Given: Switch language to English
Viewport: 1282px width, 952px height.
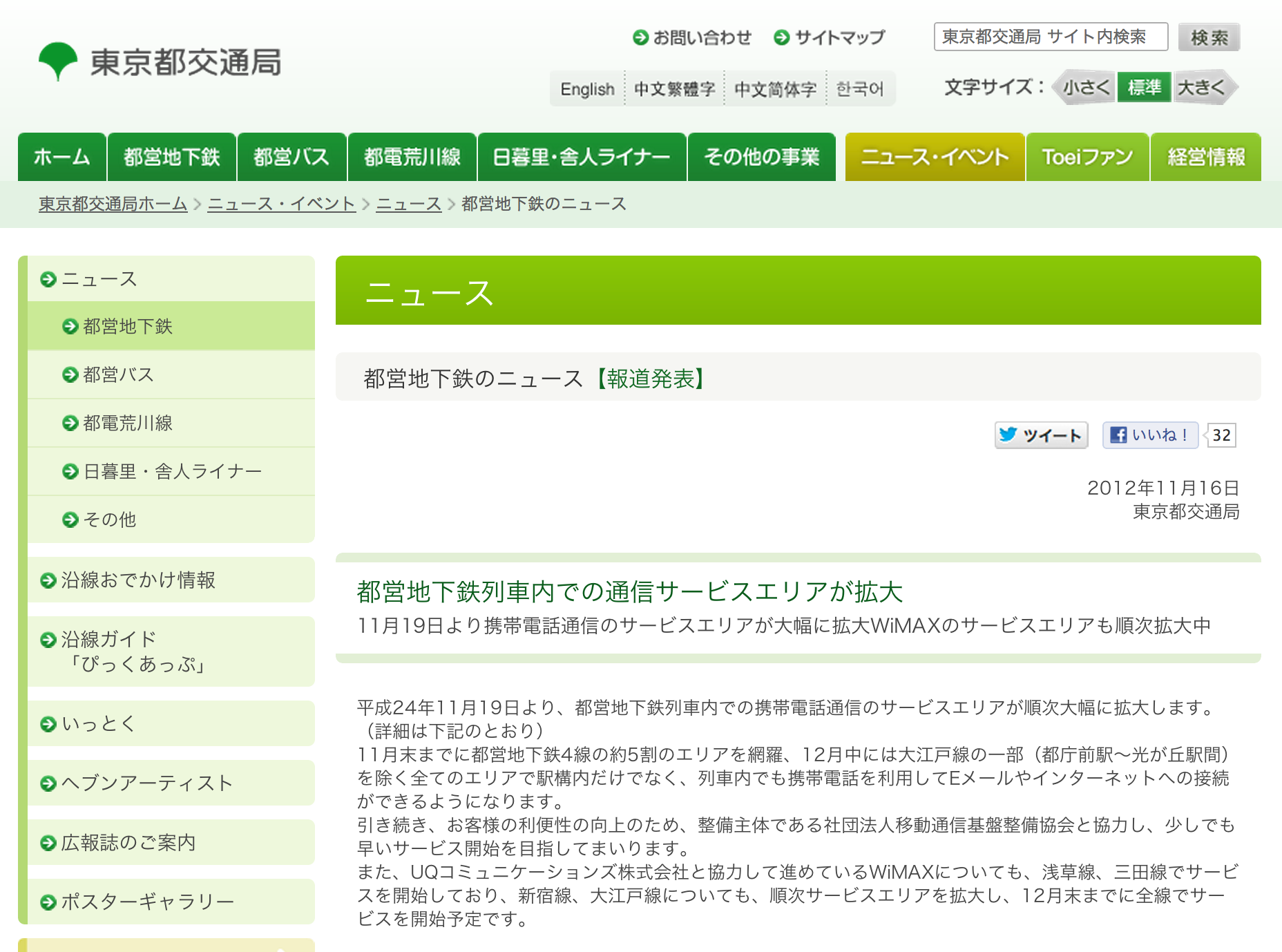Looking at the screenshot, I should click(587, 89).
